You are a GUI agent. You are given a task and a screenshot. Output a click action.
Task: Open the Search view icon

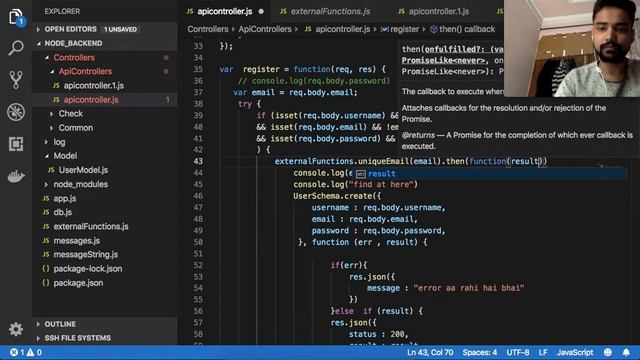point(16,48)
